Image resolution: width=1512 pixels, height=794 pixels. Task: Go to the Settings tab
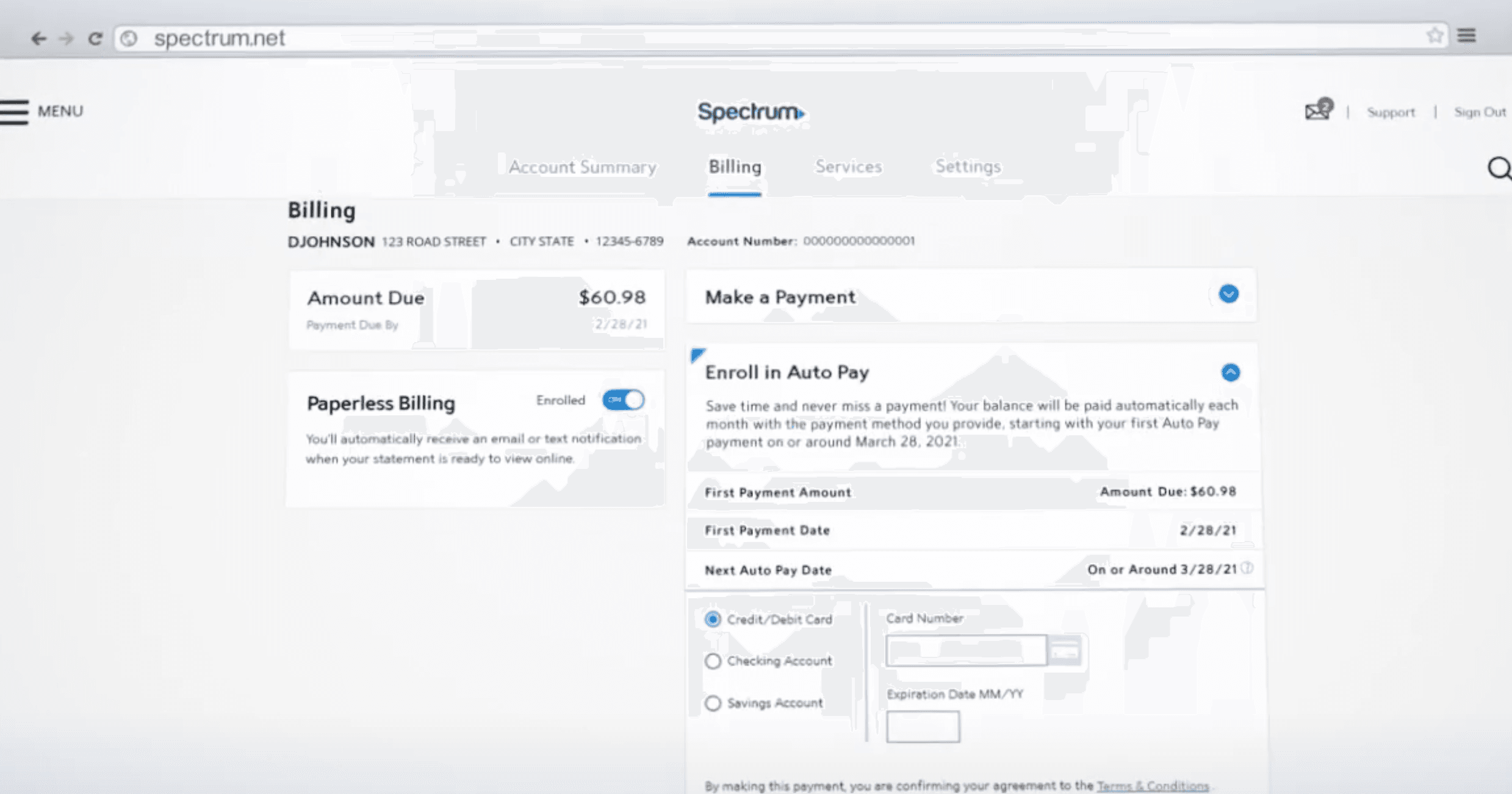[968, 166]
